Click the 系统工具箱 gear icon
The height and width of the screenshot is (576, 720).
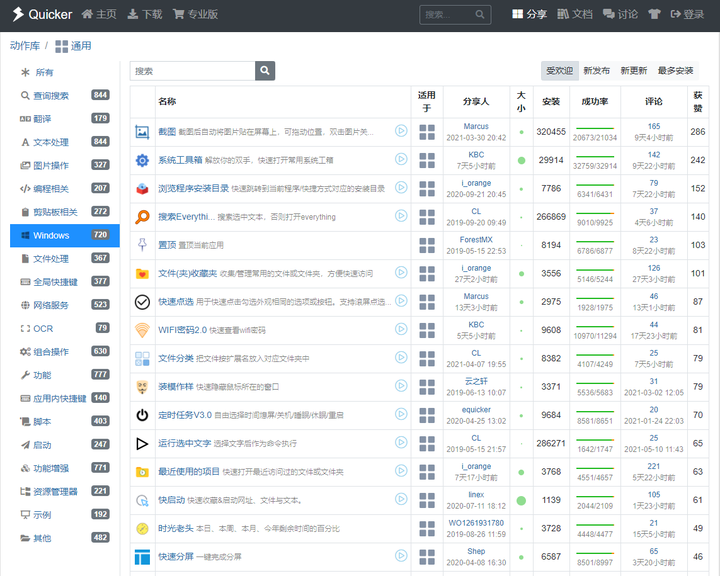coord(142,161)
